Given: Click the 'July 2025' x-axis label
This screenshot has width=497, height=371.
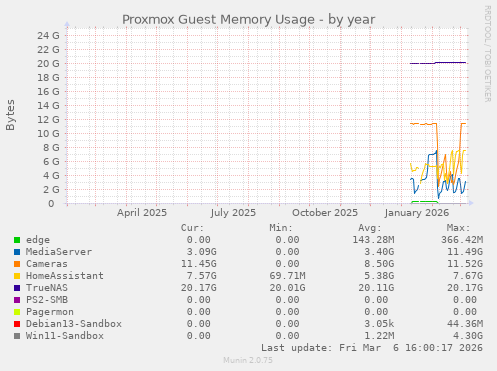Looking at the screenshot, I should click(x=233, y=213).
